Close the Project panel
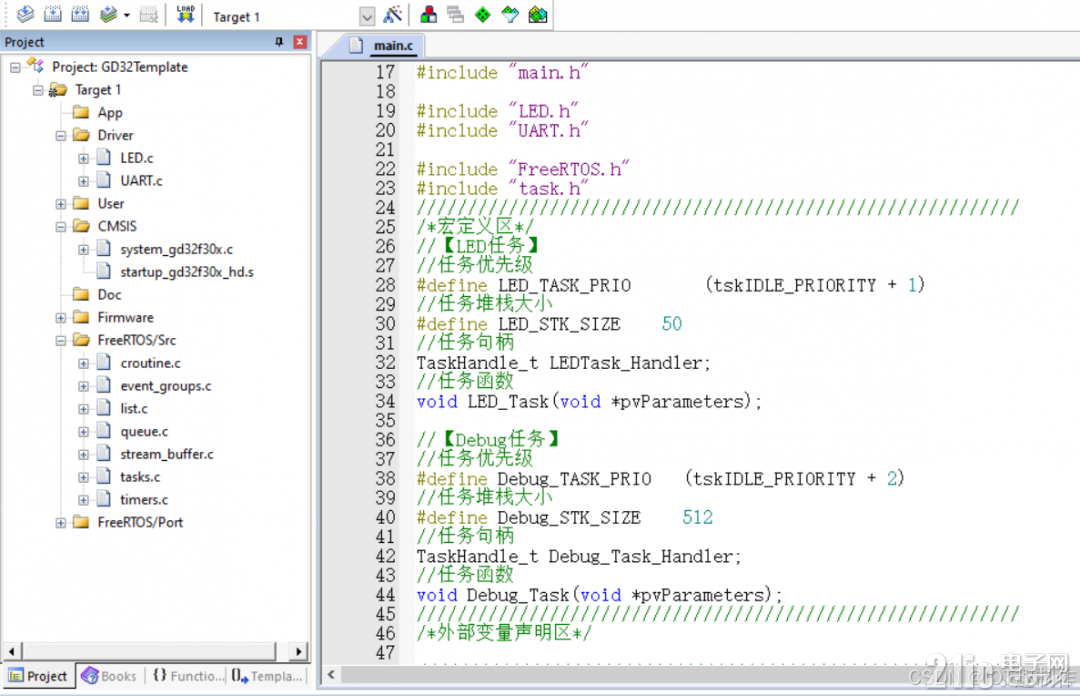Viewport: 1080px width, 696px height. tap(300, 42)
